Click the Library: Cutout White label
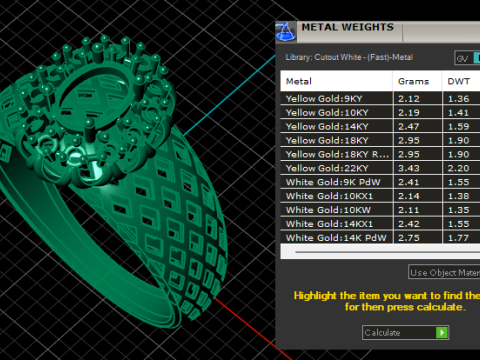The image size is (480, 360). tap(349, 57)
